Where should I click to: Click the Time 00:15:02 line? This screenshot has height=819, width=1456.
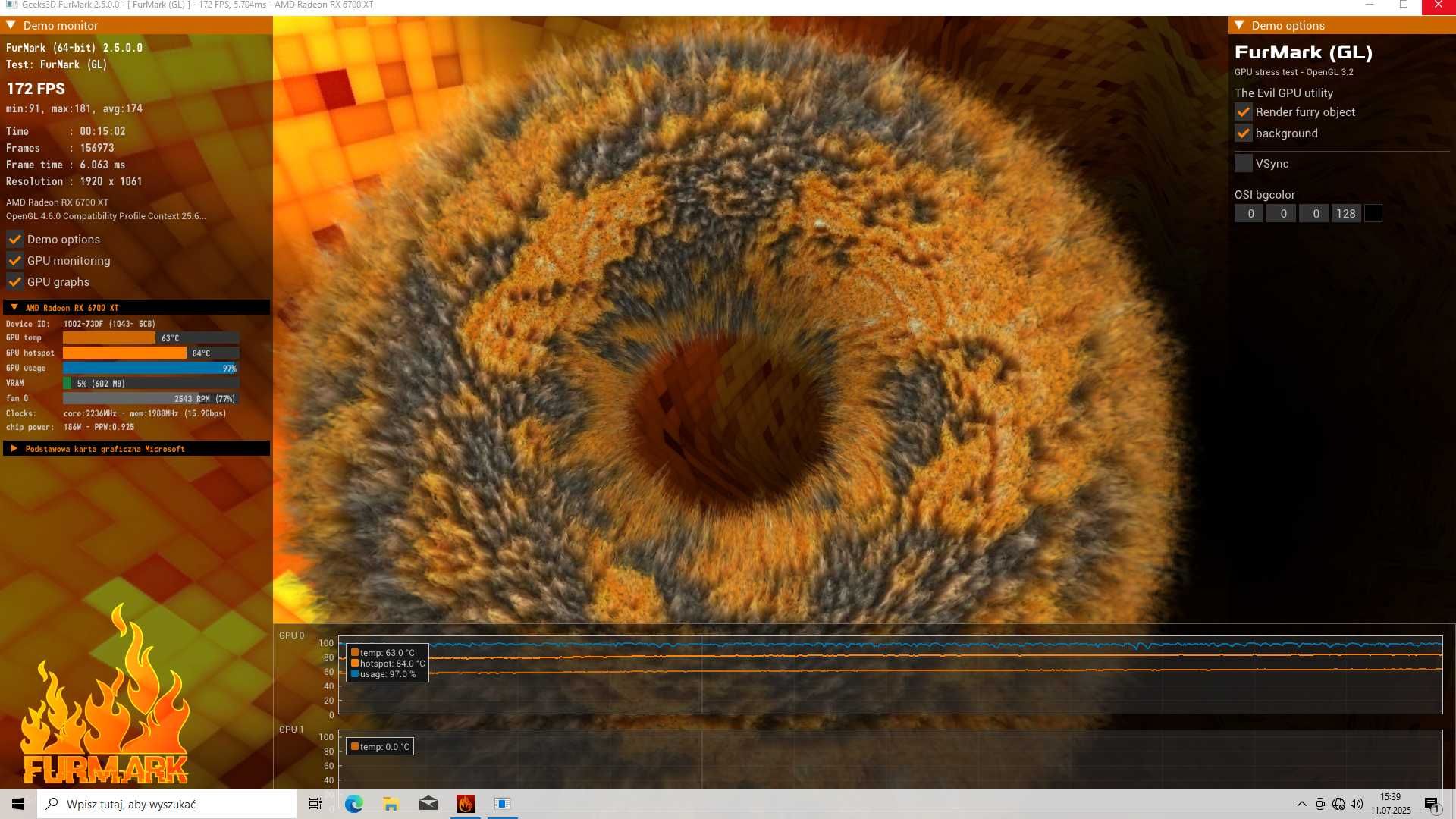(66, 131)
